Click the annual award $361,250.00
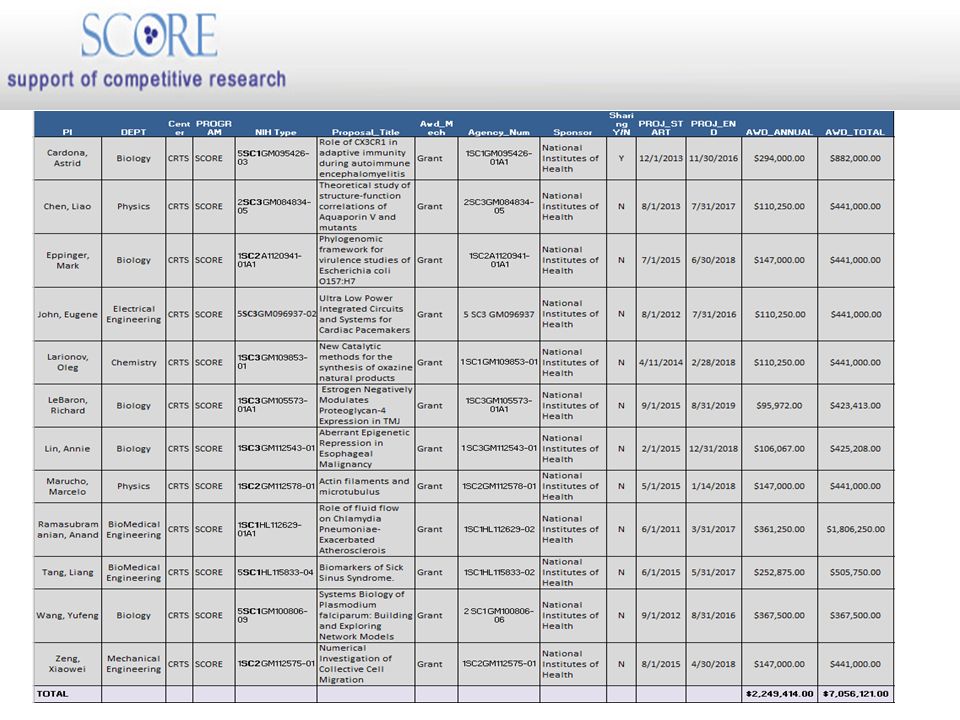Viewport: 960px width, 720px height. [x=779, y=529]
